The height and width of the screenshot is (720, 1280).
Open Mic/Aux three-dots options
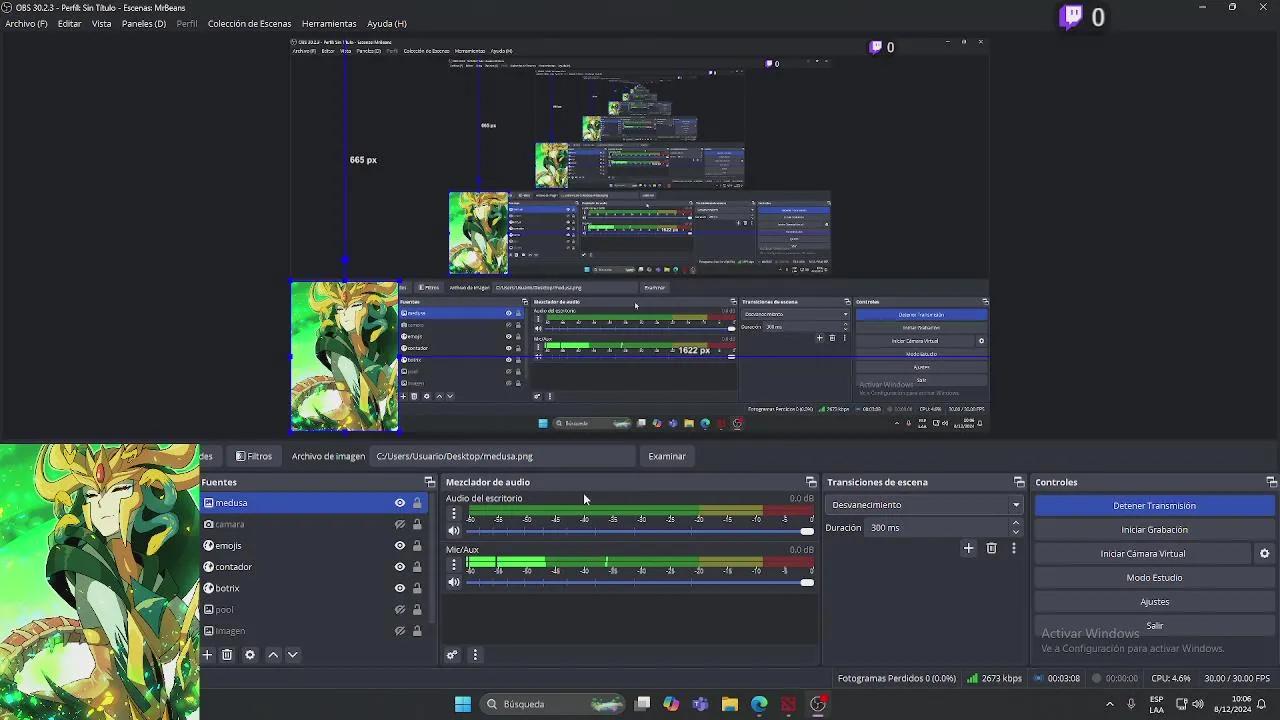coord(454,564)
